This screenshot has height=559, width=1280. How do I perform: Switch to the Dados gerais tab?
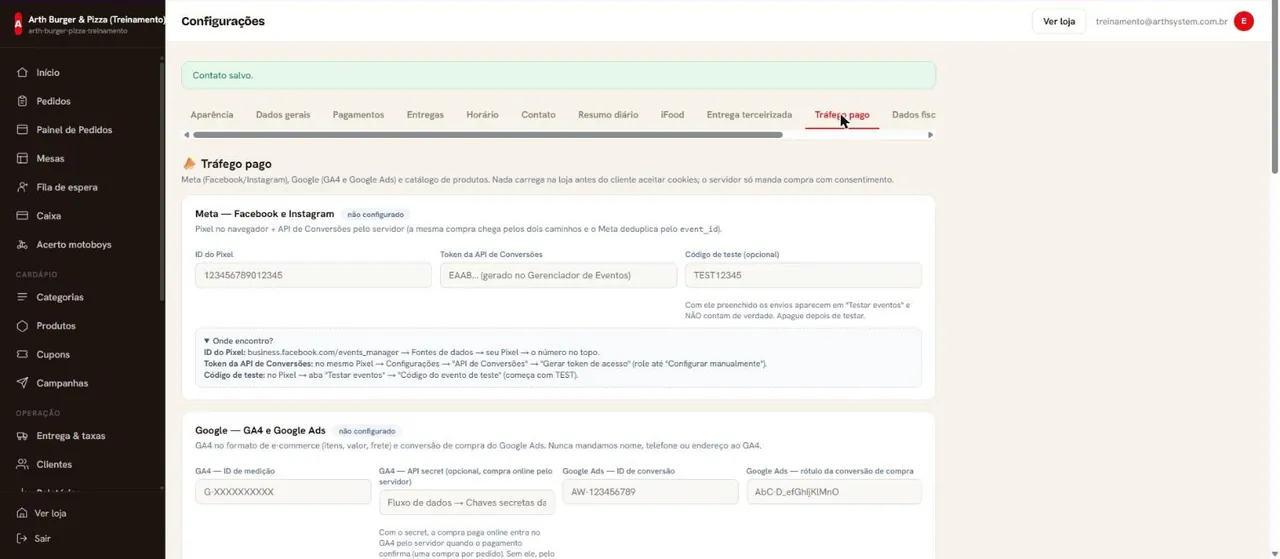click(x=283, y=115)
